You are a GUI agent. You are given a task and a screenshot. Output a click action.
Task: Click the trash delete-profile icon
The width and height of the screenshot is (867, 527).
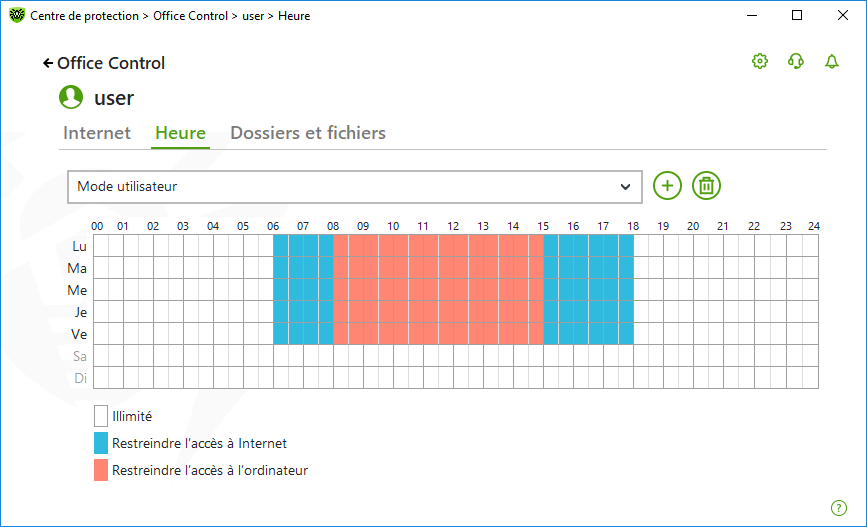(x=706, y=186)
